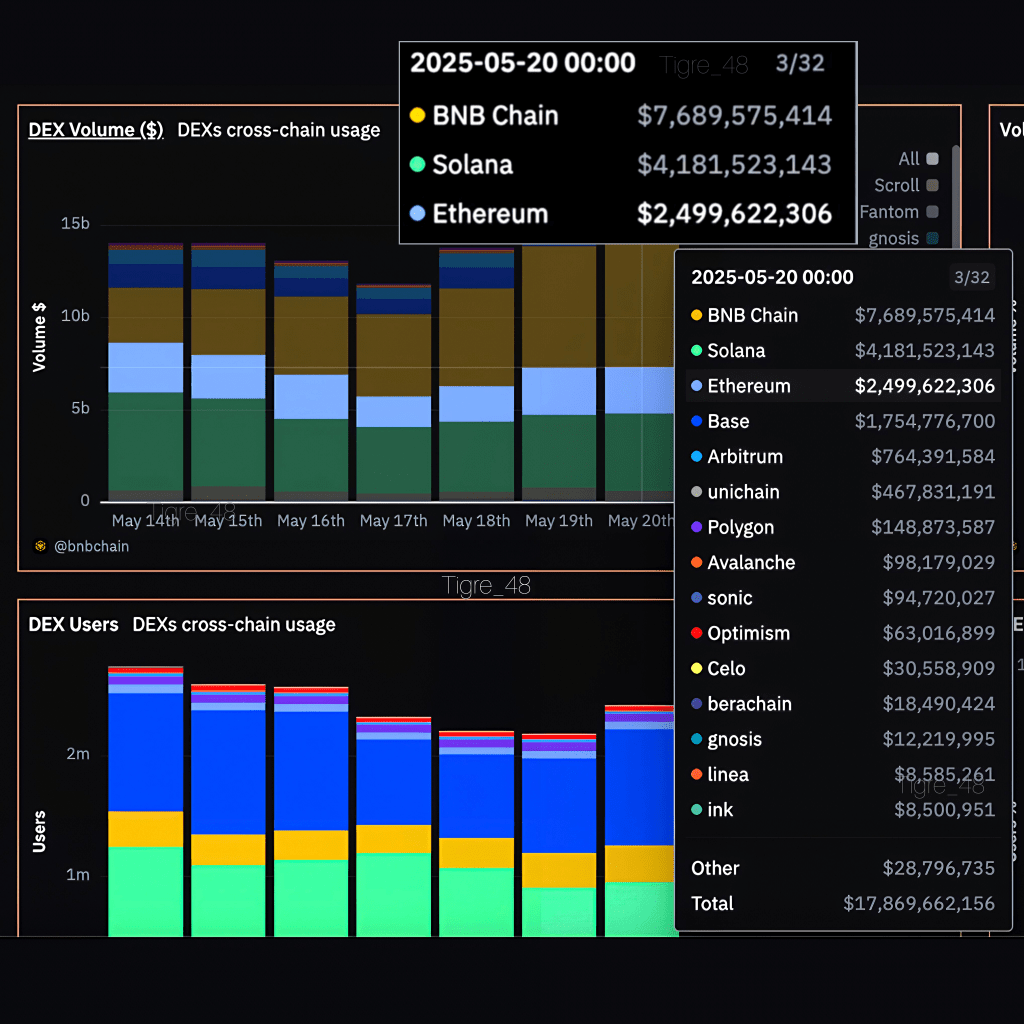Viewport: 1024px width, 1024px height.
Task: Open the DEX Users chart title
Action: [73, 625]
